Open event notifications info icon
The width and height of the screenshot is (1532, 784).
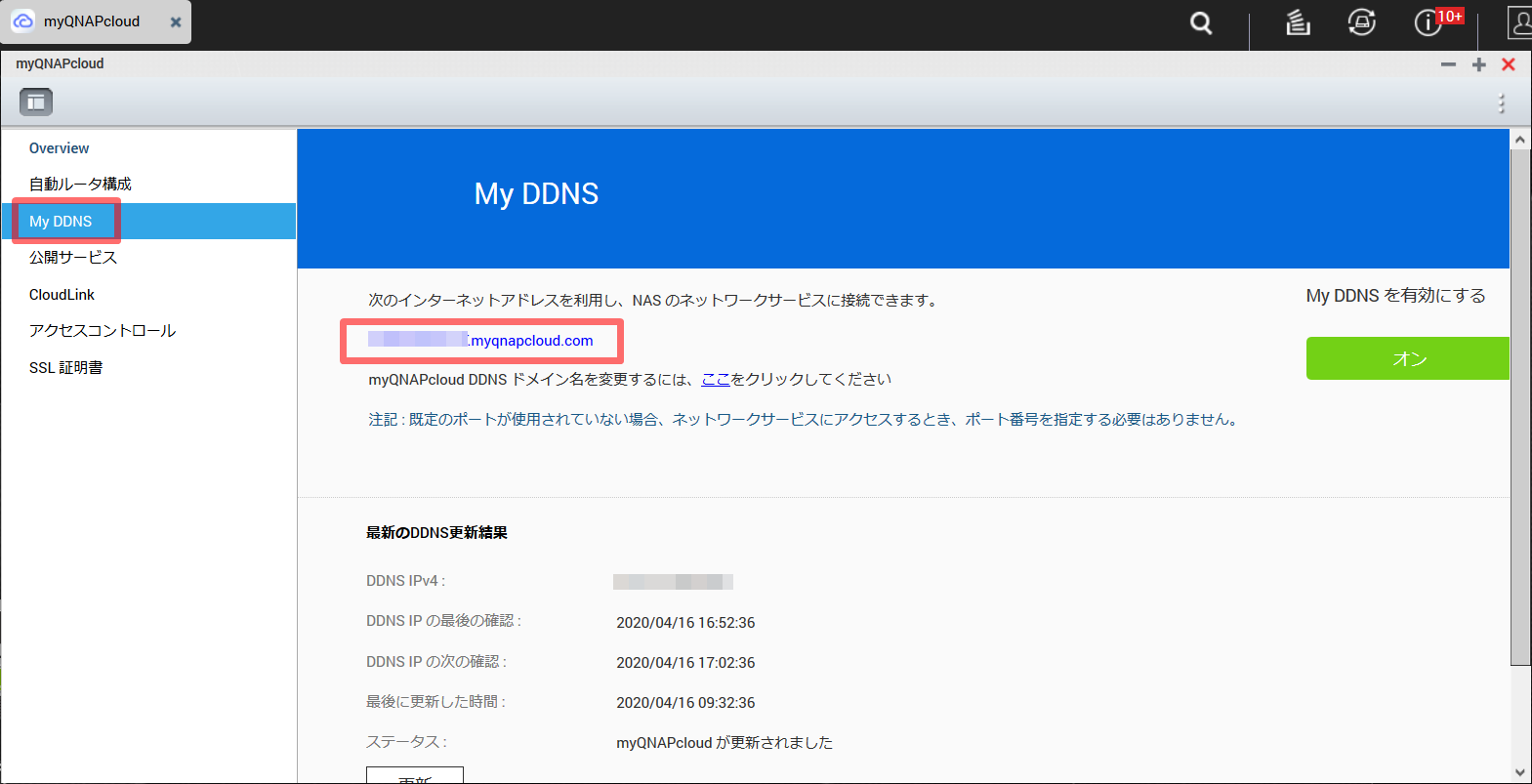(1428, 22)
